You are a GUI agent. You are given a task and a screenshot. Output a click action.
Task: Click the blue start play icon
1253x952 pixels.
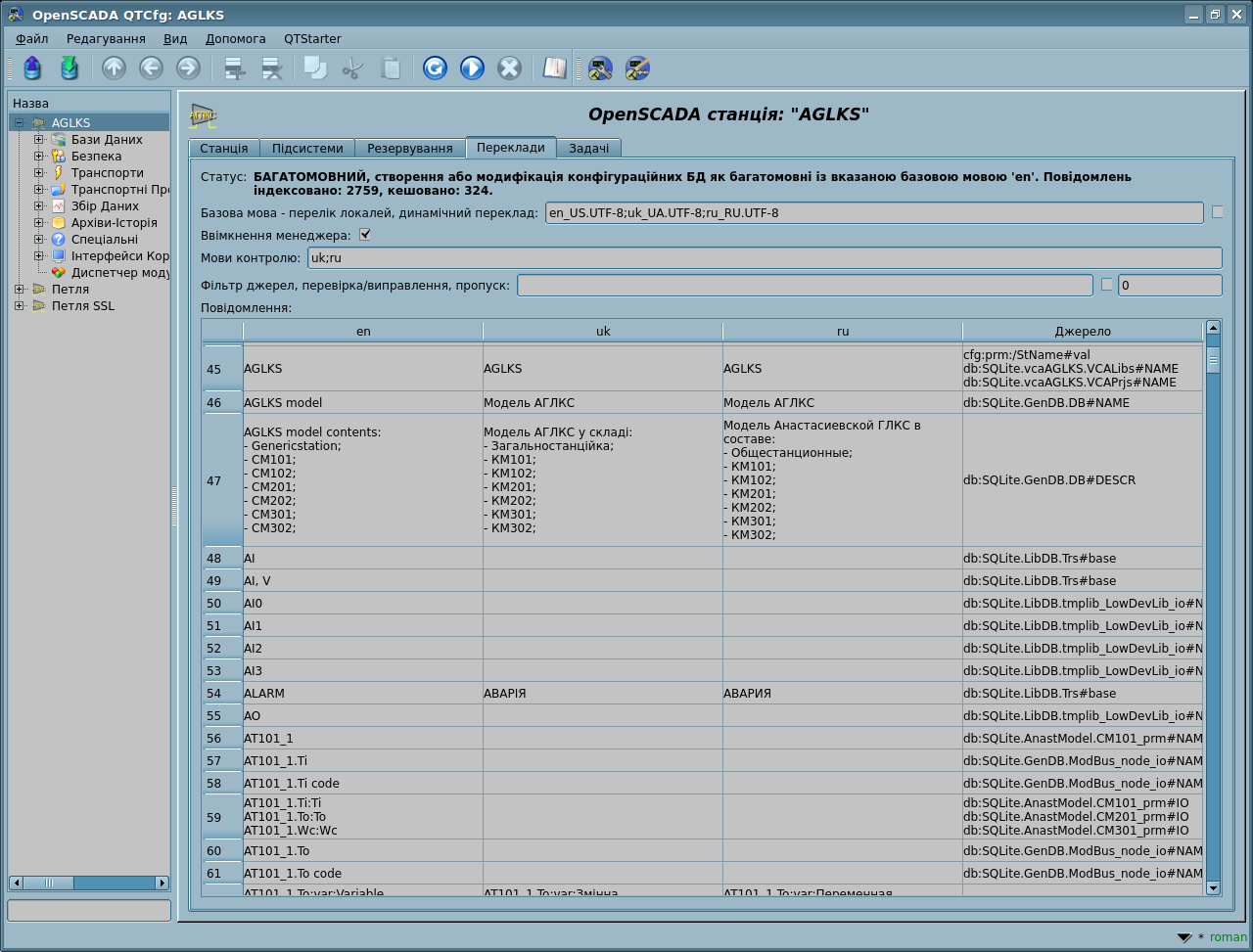(472, 68)
